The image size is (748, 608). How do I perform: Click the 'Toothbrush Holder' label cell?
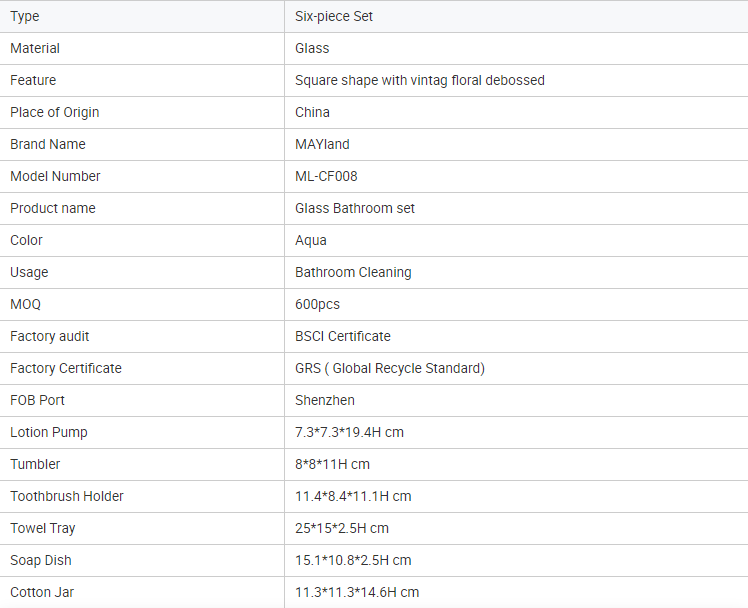pyautogui.click(x=67, y=496)
